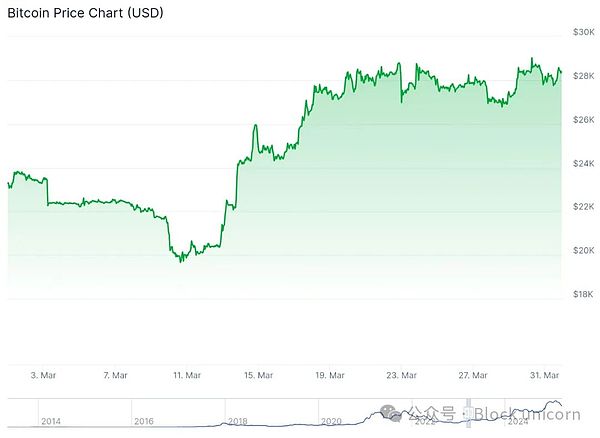Click the 27. Mar date label
This screenshot has height=438, width=600.
(473, 375)
